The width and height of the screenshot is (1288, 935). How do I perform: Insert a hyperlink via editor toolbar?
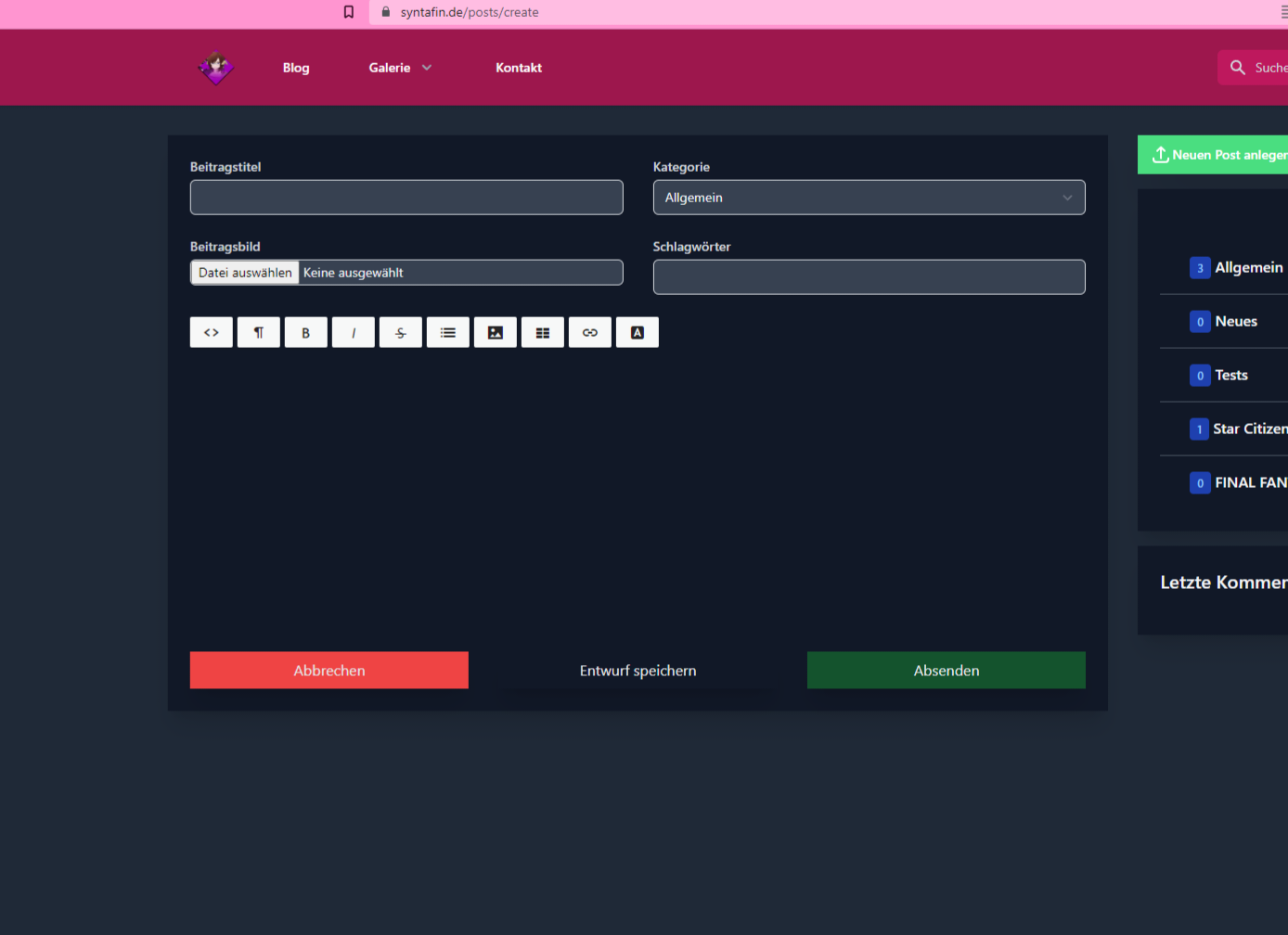[x=590, y=333]
